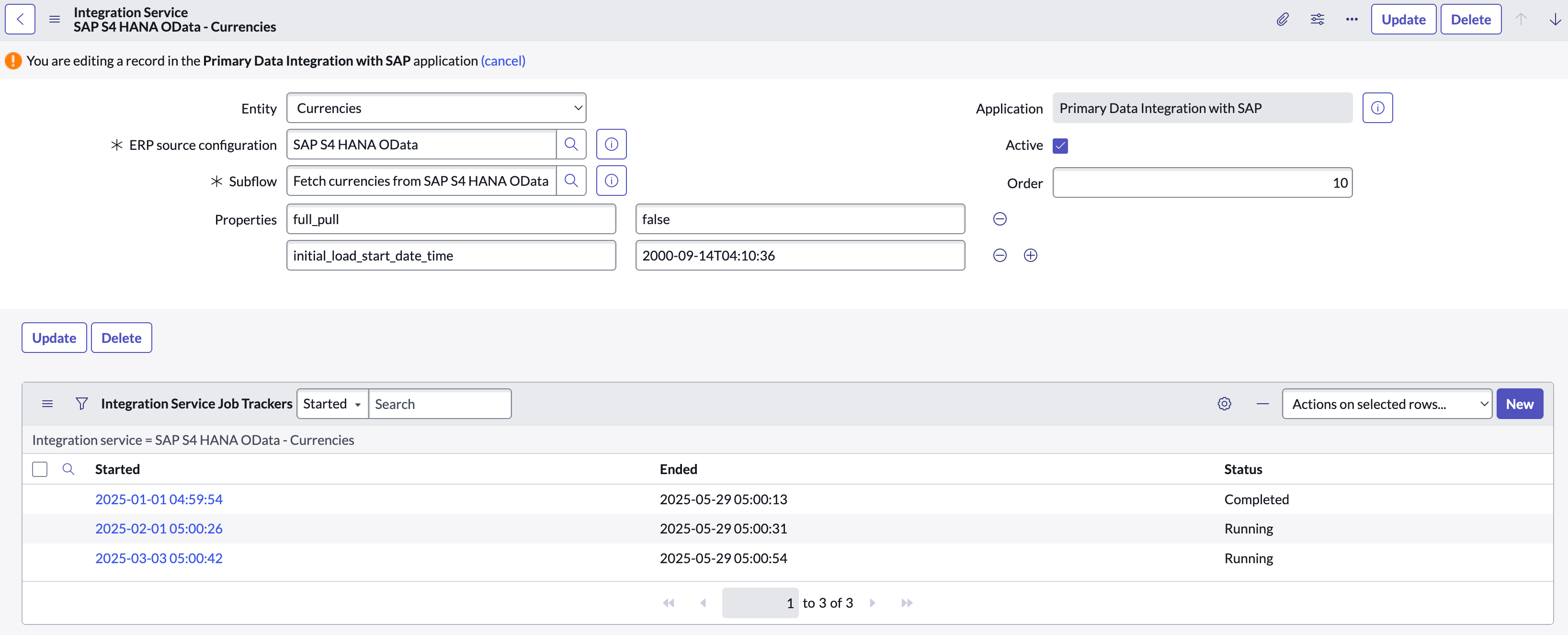The width and height of the screenshot is (1568, 635).
Task: Collapse the Job Trackers related list
Action: coord(1262,404)
